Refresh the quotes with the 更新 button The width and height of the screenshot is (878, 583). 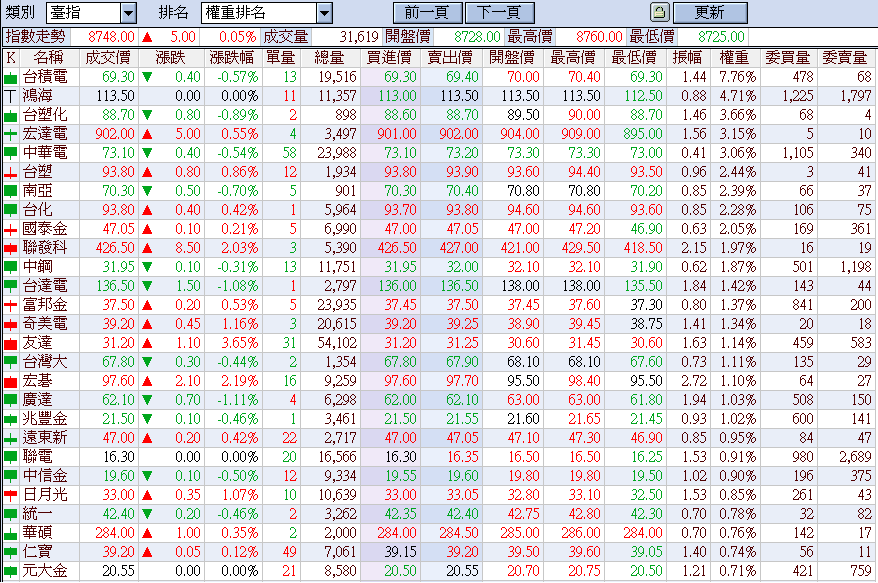710,12
